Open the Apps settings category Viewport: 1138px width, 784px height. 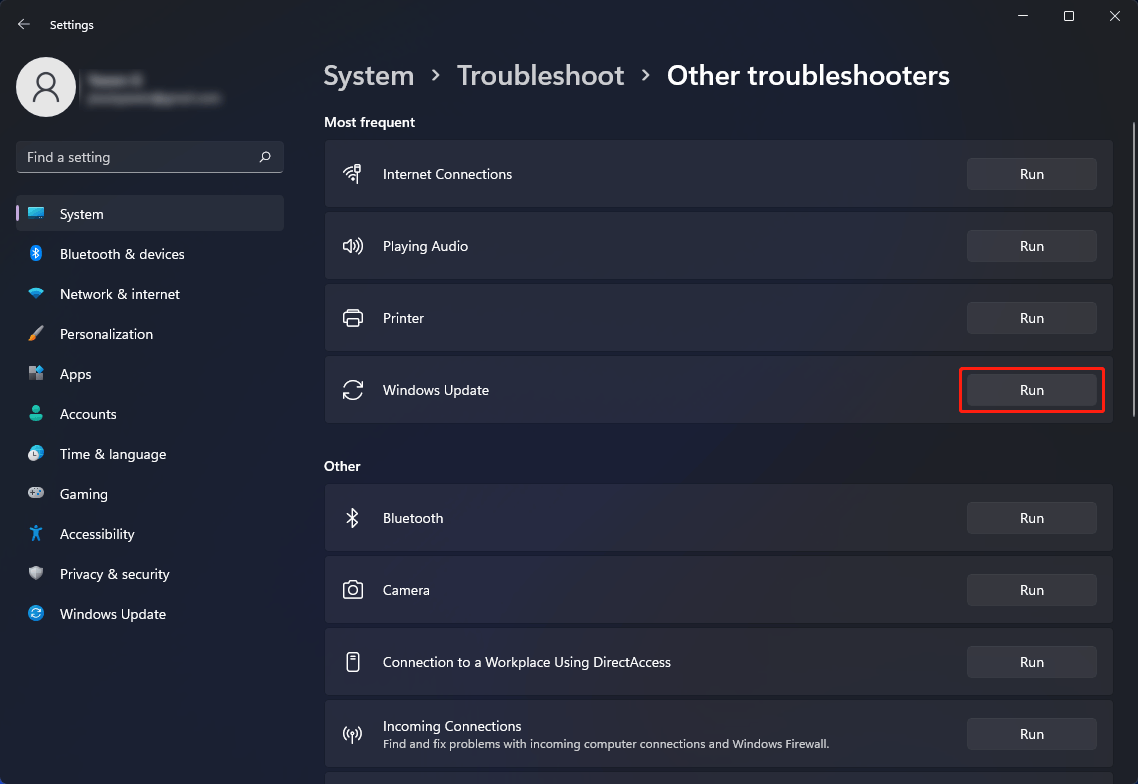pos(75,374)
